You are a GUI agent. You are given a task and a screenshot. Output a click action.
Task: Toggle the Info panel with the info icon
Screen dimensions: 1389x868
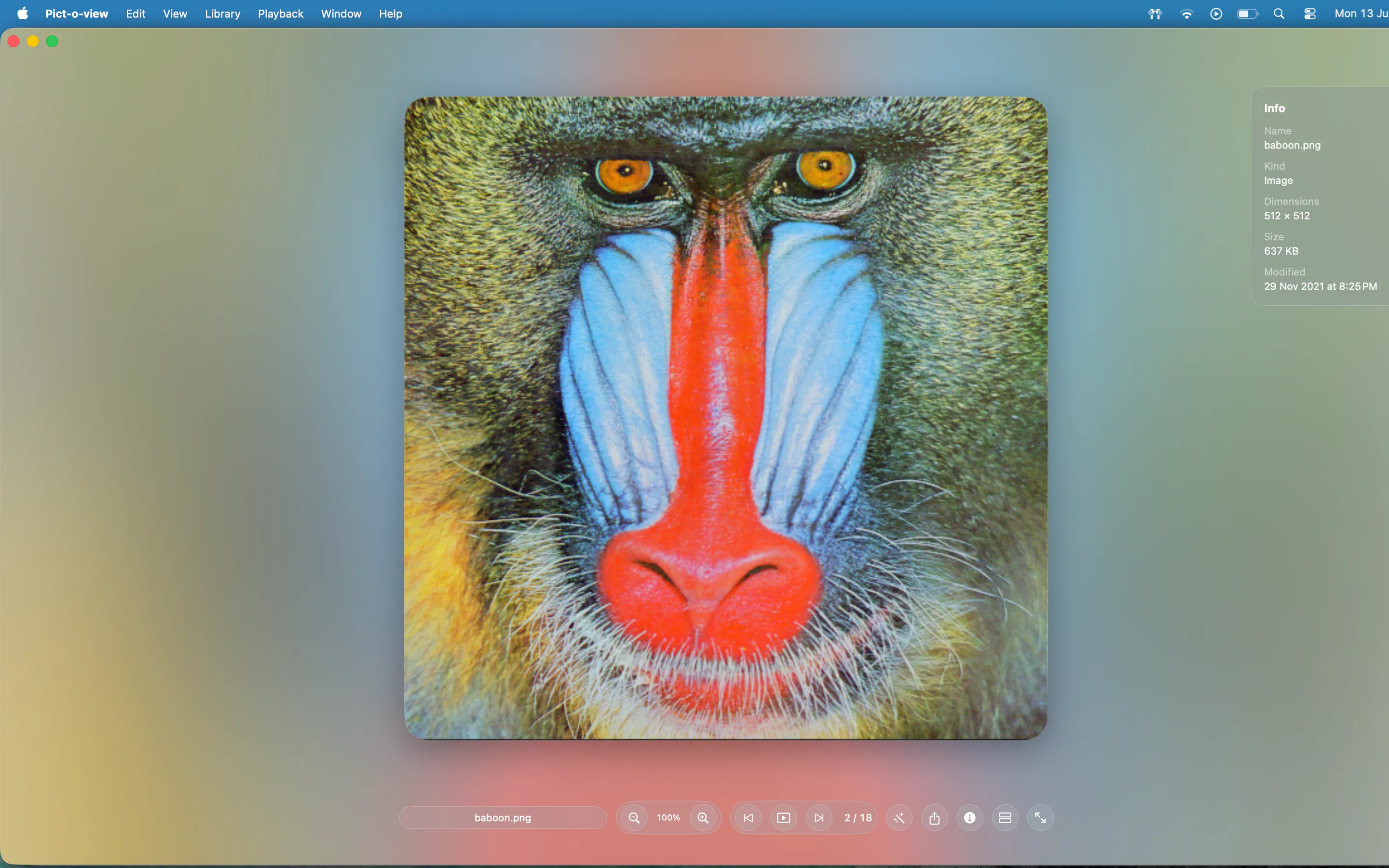click(970, 817)
